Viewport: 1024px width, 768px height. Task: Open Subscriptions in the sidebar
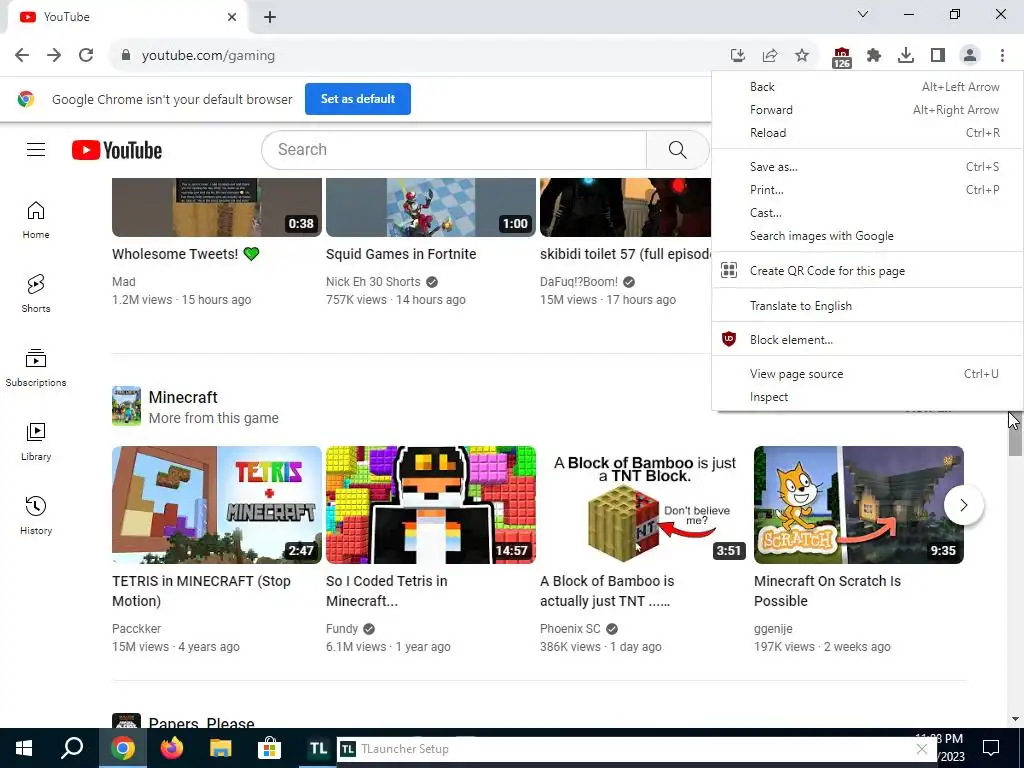(36, 368)
